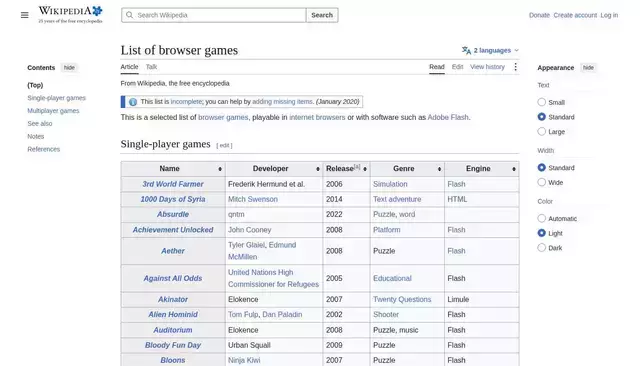Select Standard text size
Viewport: 640px width, 366px height.
click(542, 117)
